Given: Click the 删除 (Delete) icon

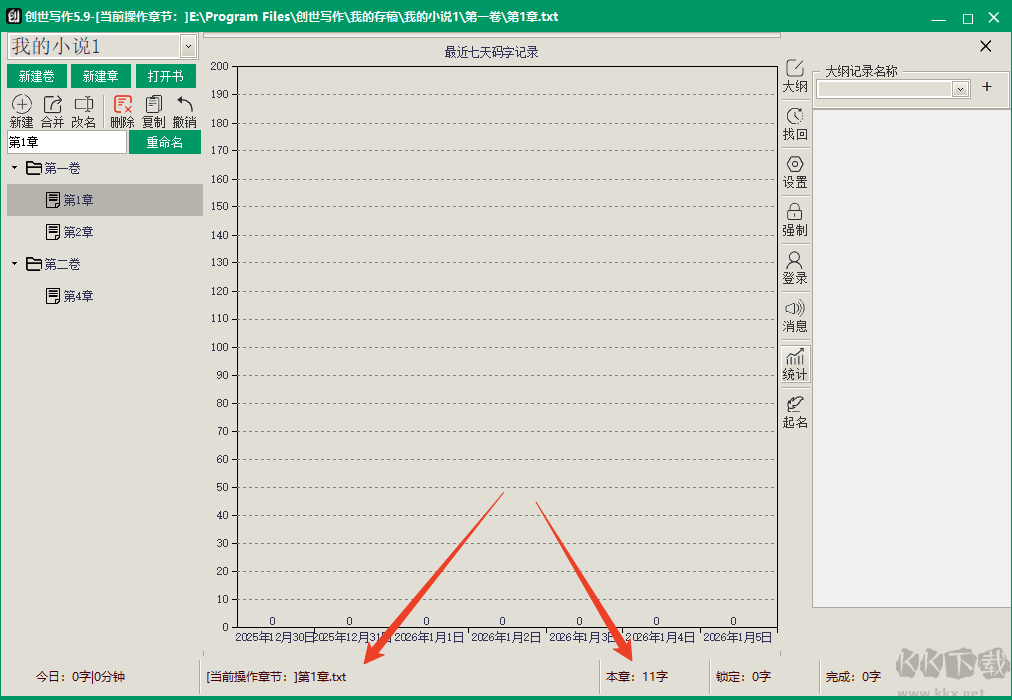Looking at the screenshot, I should coord(123,105).
